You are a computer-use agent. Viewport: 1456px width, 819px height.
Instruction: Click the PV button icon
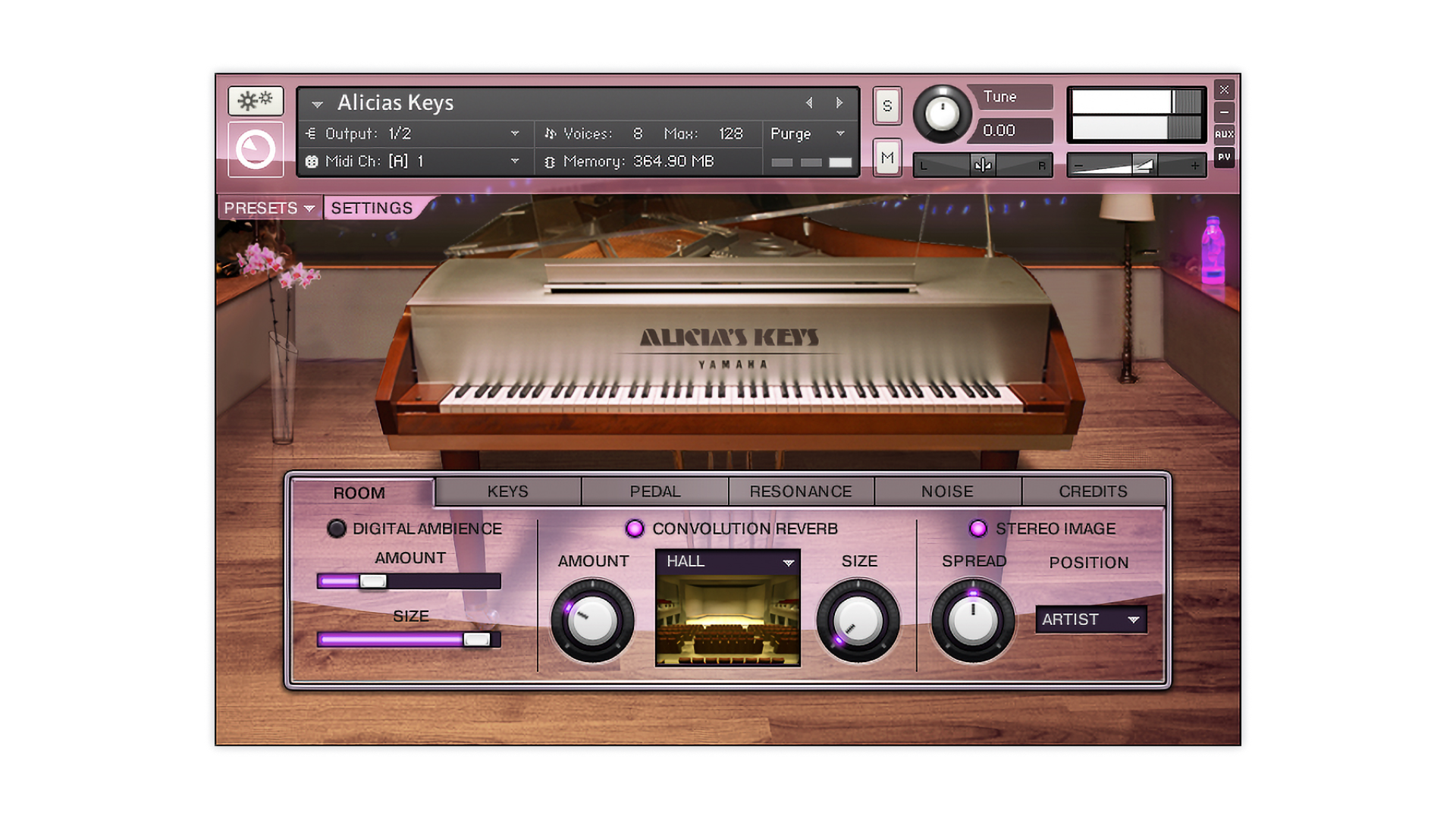tap(1224, 157)
